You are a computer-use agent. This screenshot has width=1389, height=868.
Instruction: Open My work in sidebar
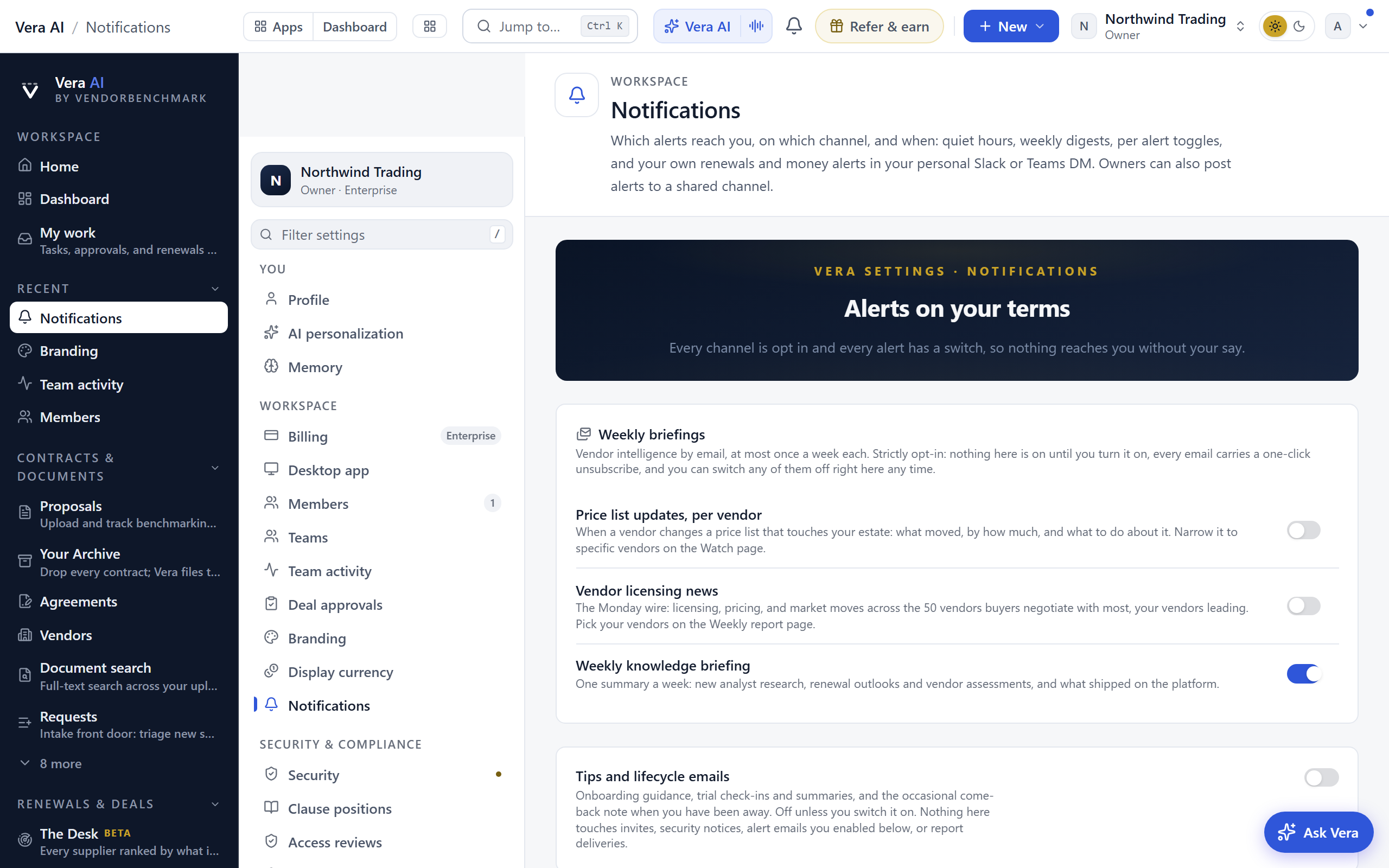[x=119, y=240]
